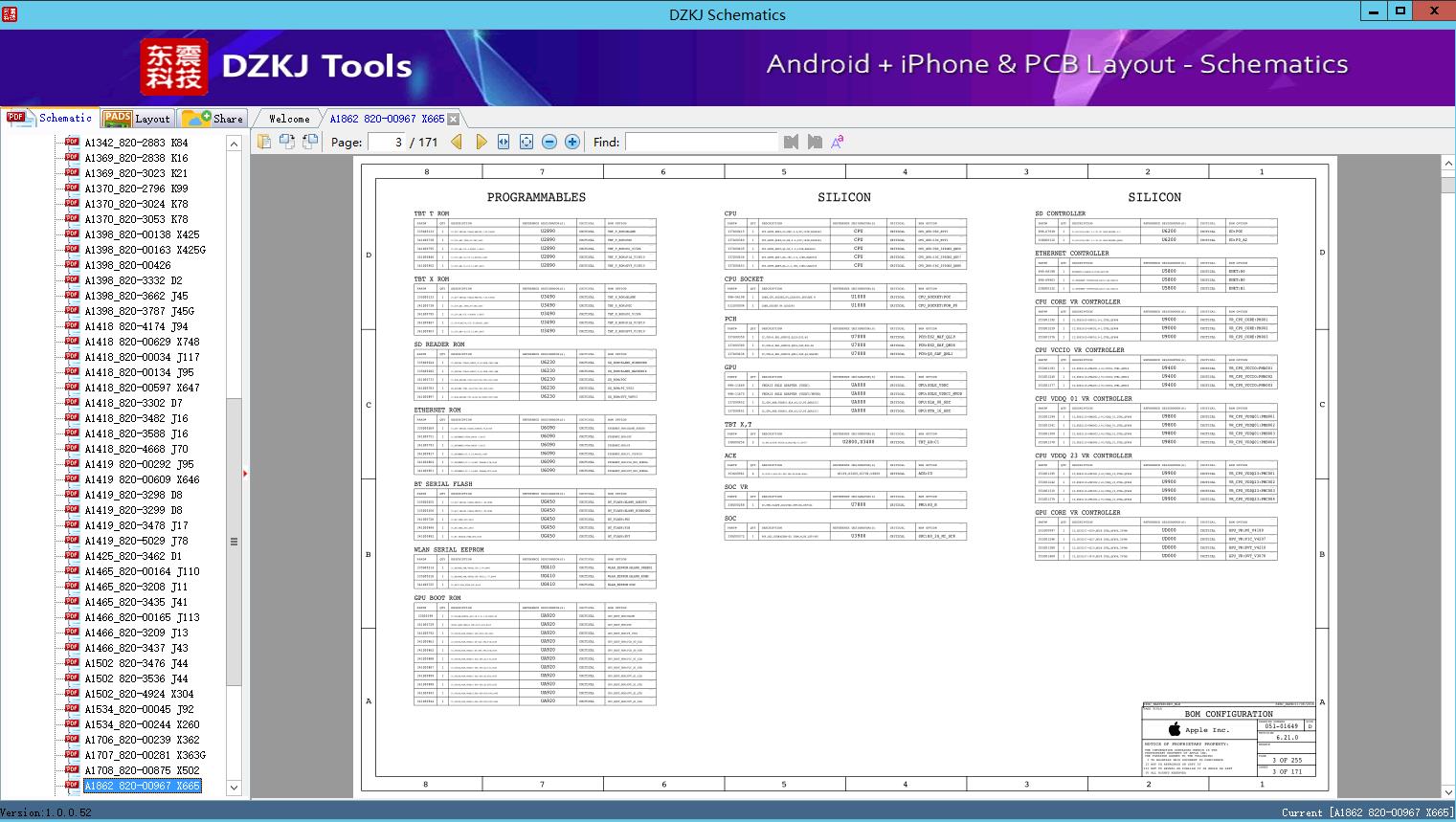Open A1419 820-00292 J95 schematic

139,464
